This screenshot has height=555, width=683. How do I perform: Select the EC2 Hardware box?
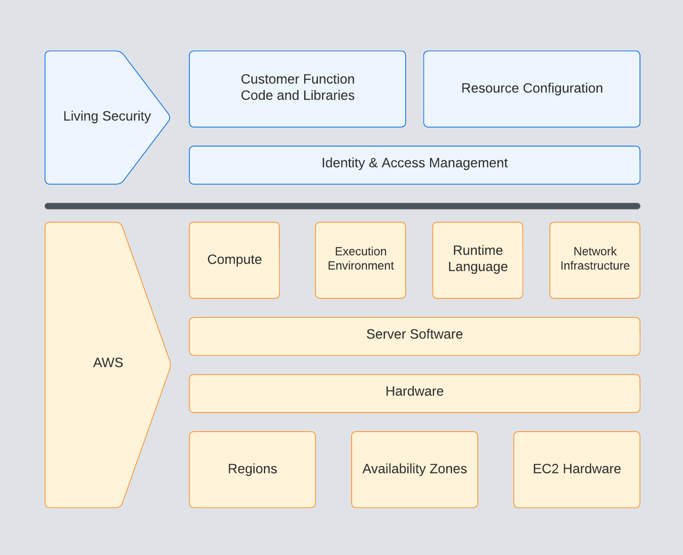click(577, 470)
